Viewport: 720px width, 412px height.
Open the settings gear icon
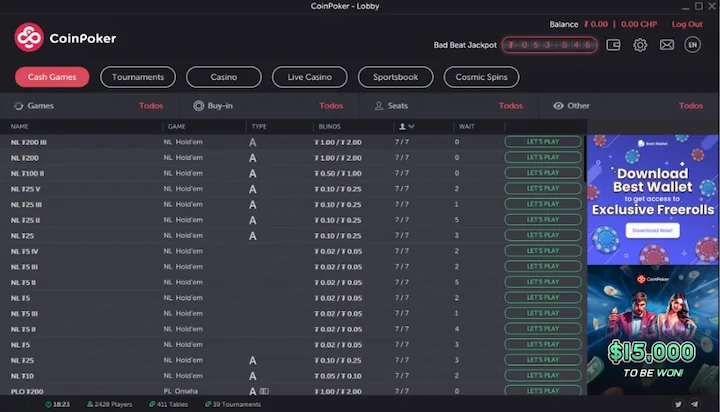click(x=640, y=45)
